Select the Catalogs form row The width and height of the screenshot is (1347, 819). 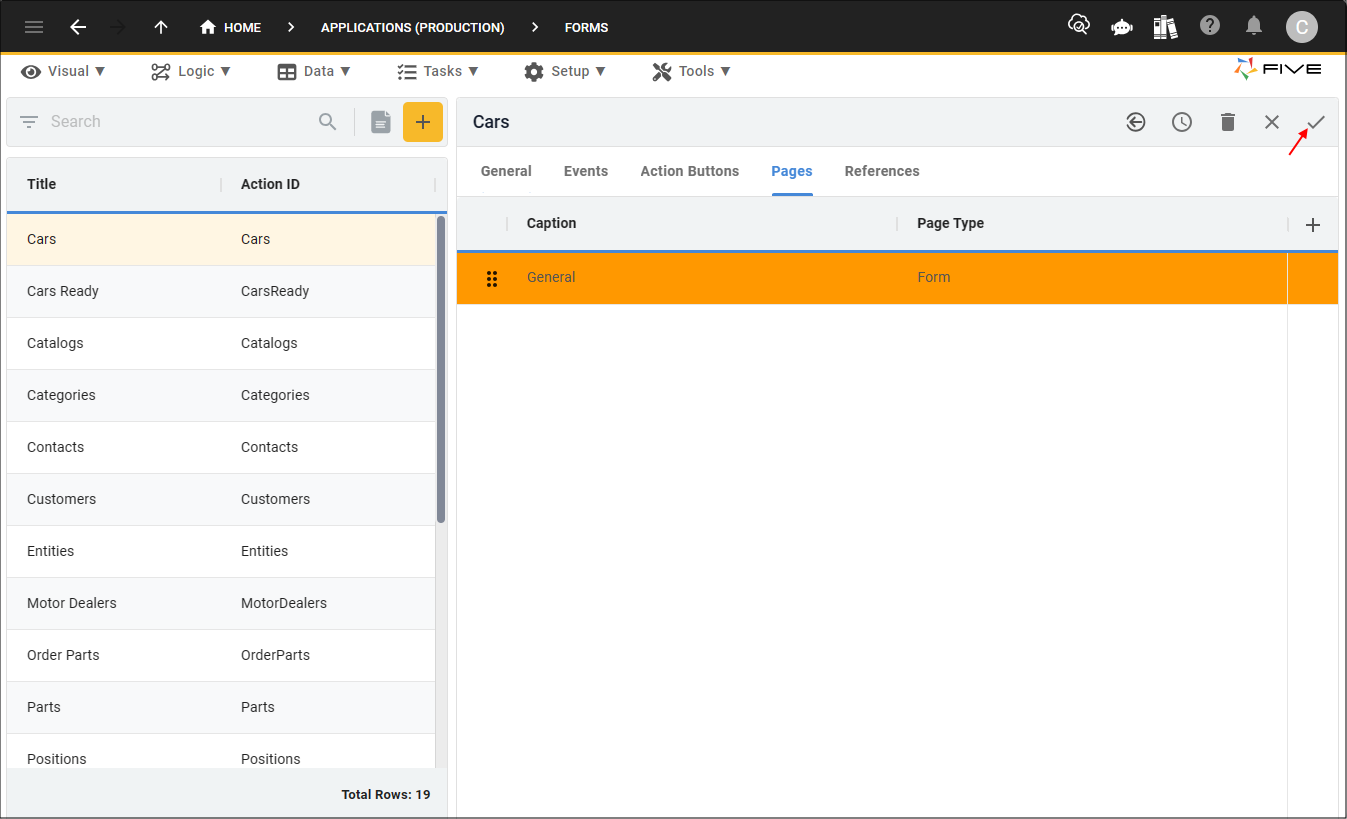(x=221, y=343)
